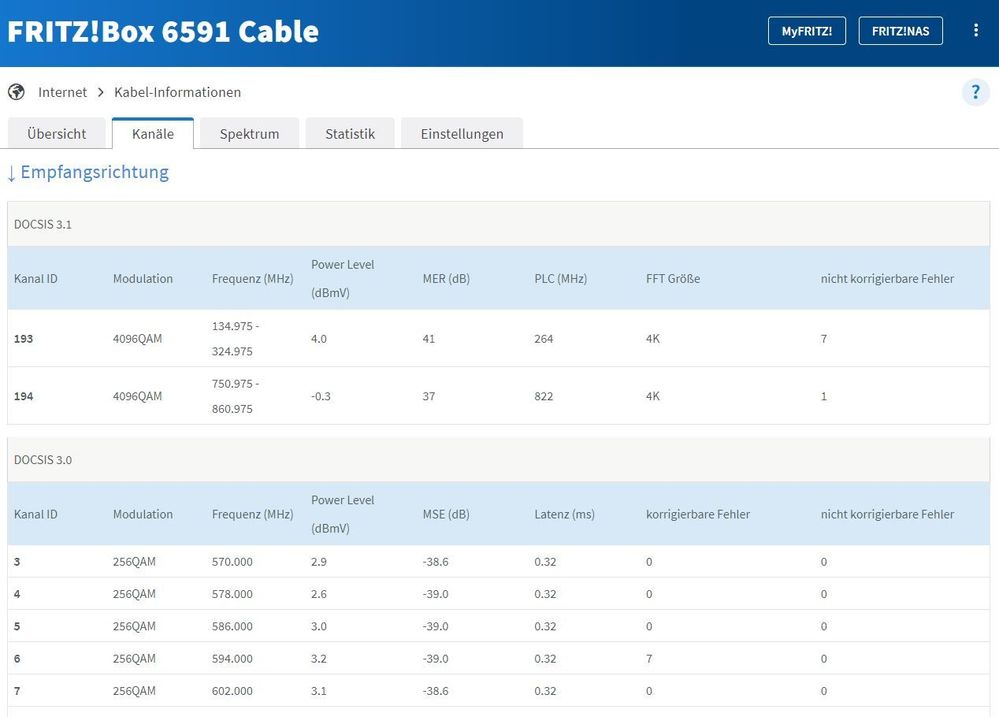The height and width of the screenshot is (717, 999).
Task: Click the MyFRITZ! button
Action: tap(806, 31)
